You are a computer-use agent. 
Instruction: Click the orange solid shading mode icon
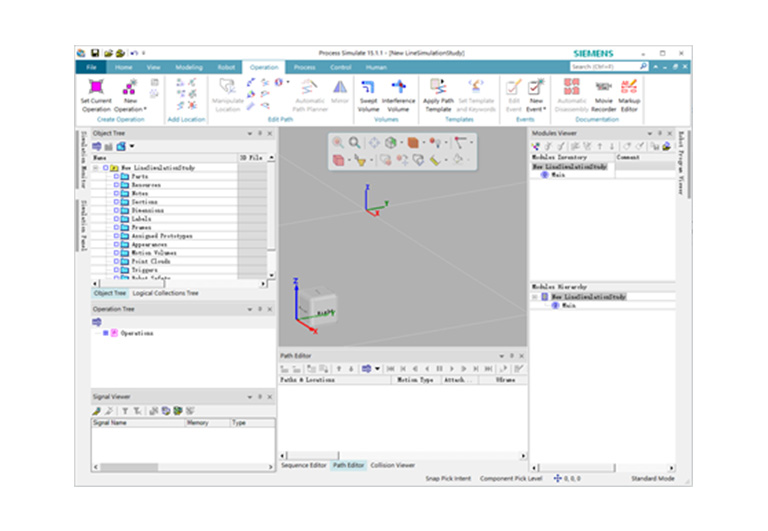point(413,143)
